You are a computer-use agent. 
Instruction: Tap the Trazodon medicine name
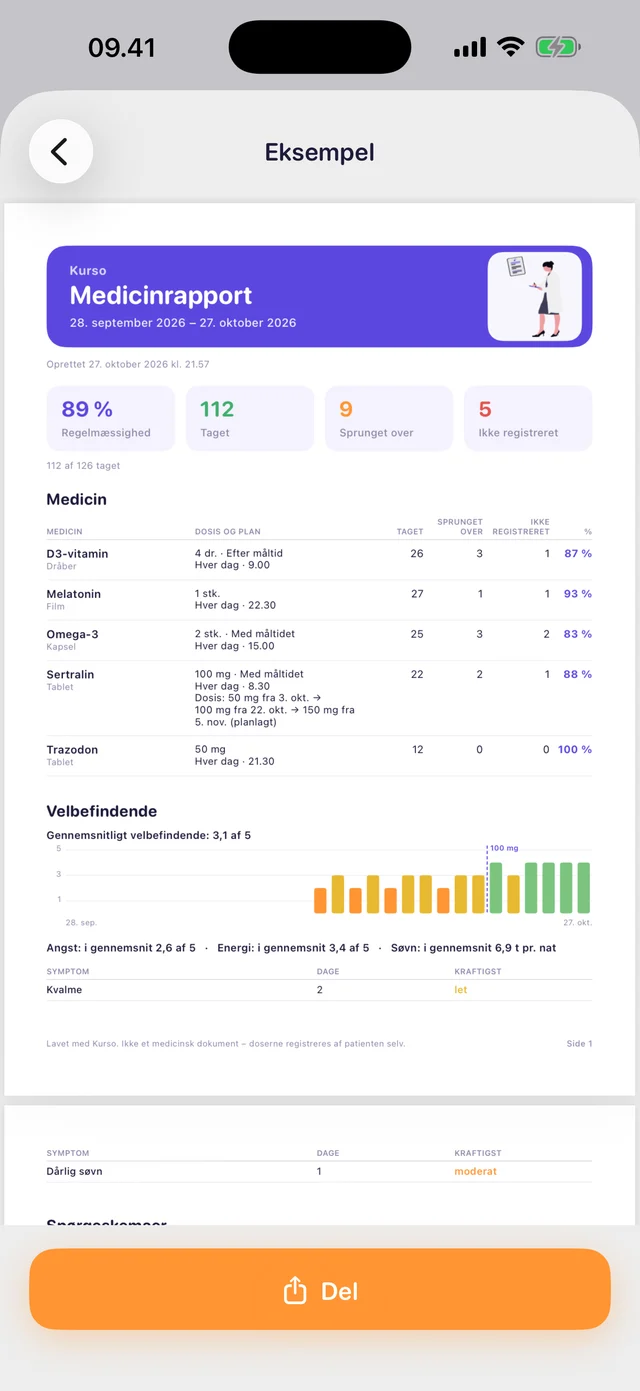(x=72, y=749)
